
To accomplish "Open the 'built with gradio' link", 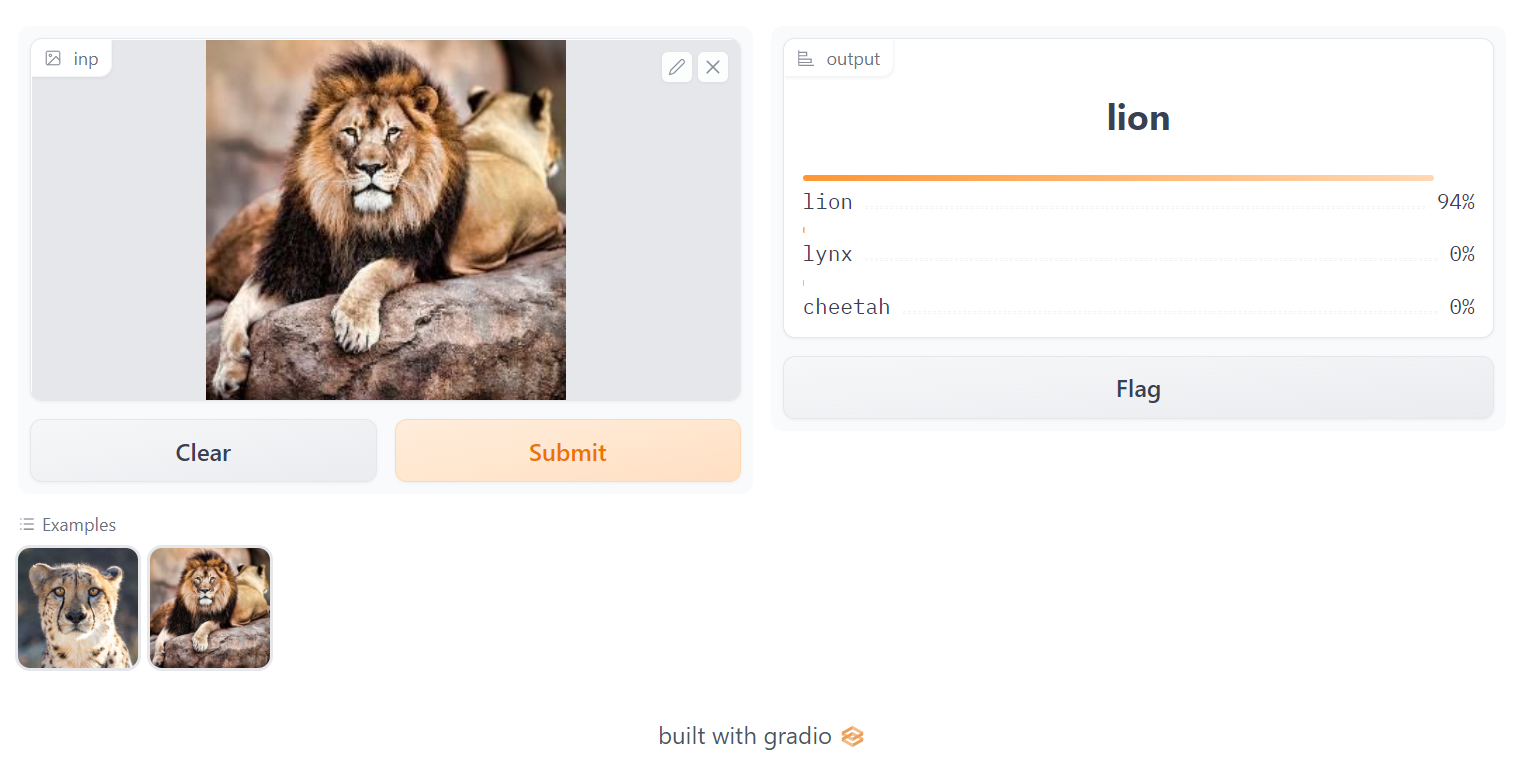I will click(745, 737).
